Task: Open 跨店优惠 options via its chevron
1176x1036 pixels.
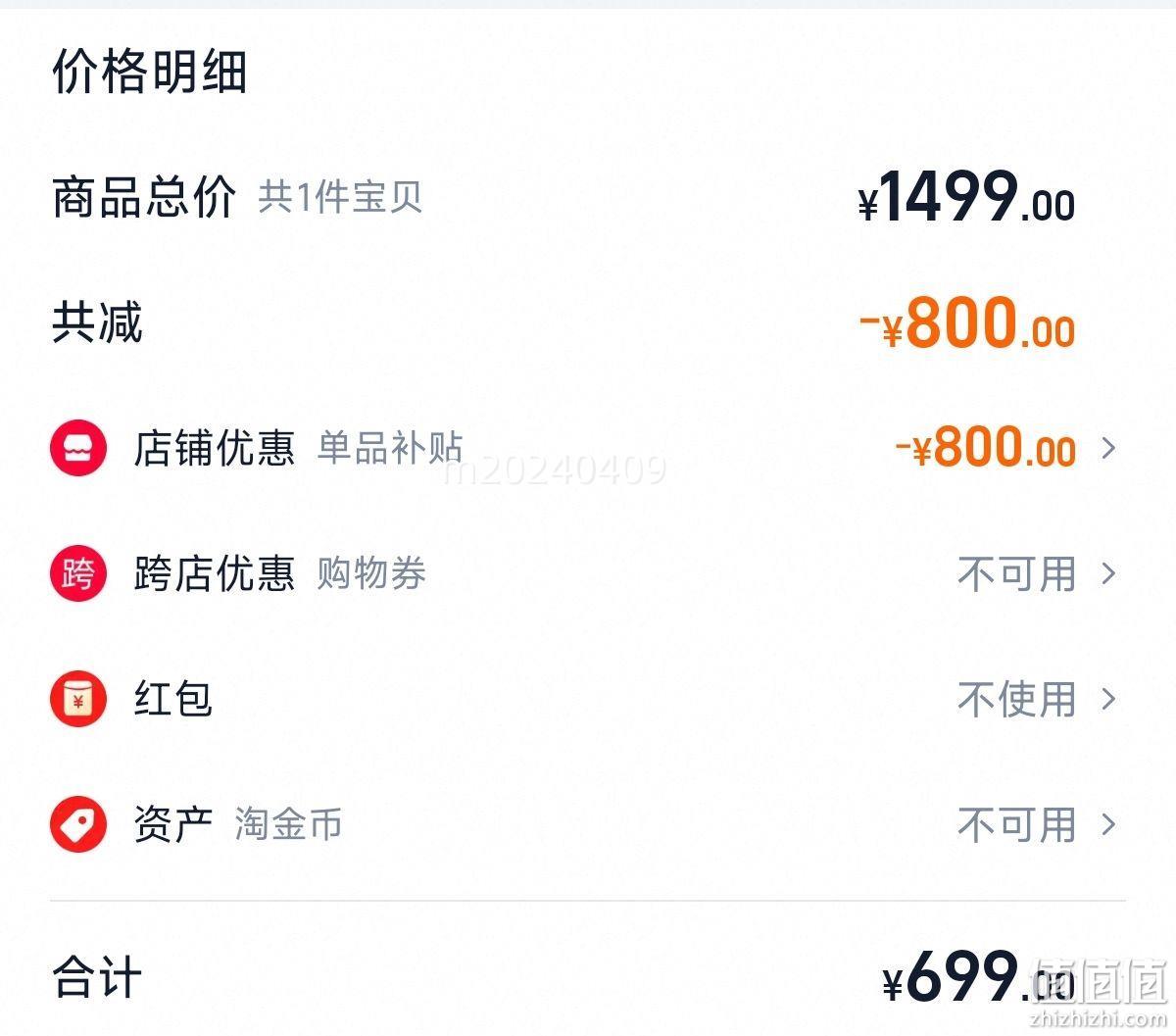Action: (1108, 573)
